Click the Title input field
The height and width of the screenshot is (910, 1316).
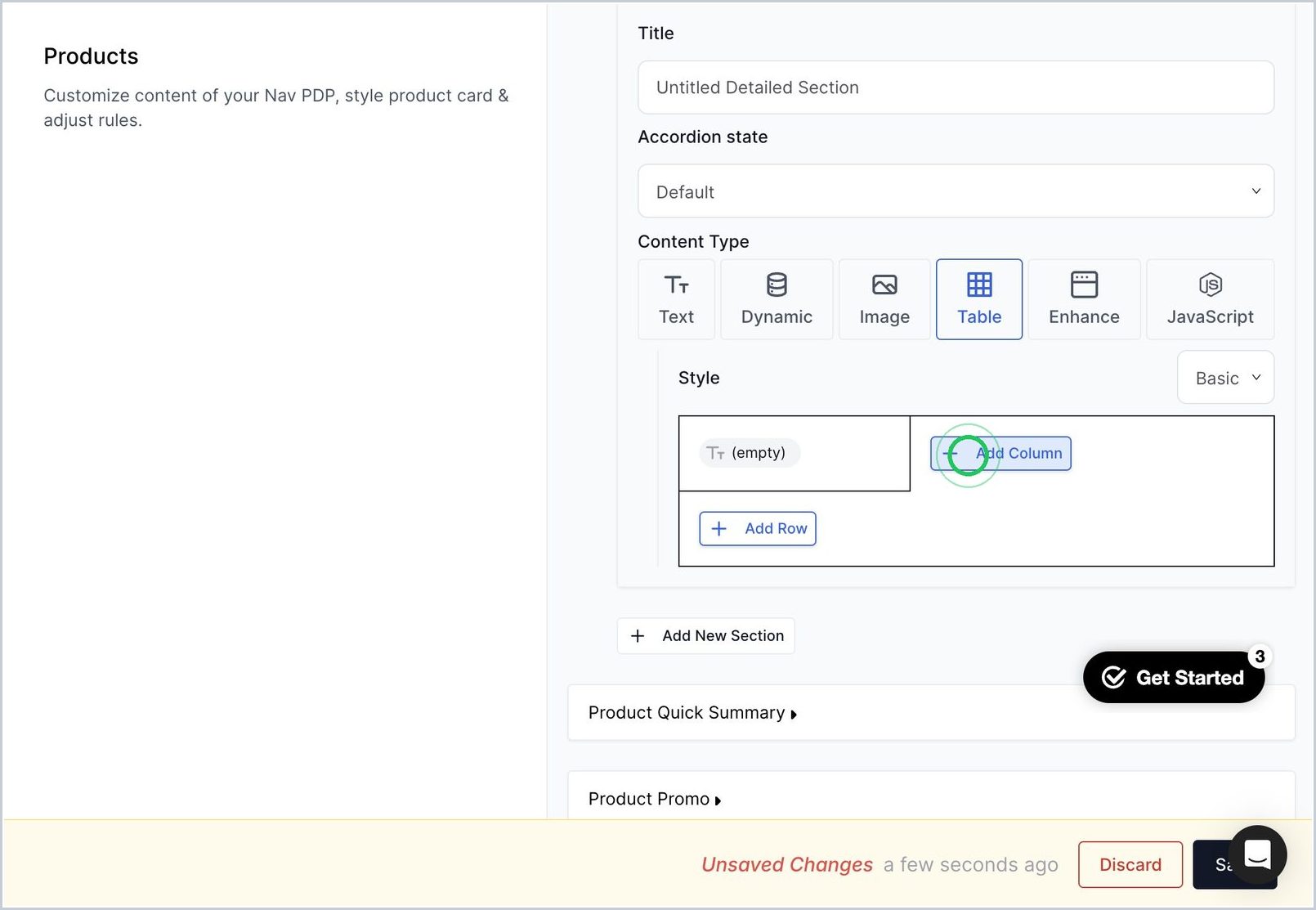pos(956,87)
